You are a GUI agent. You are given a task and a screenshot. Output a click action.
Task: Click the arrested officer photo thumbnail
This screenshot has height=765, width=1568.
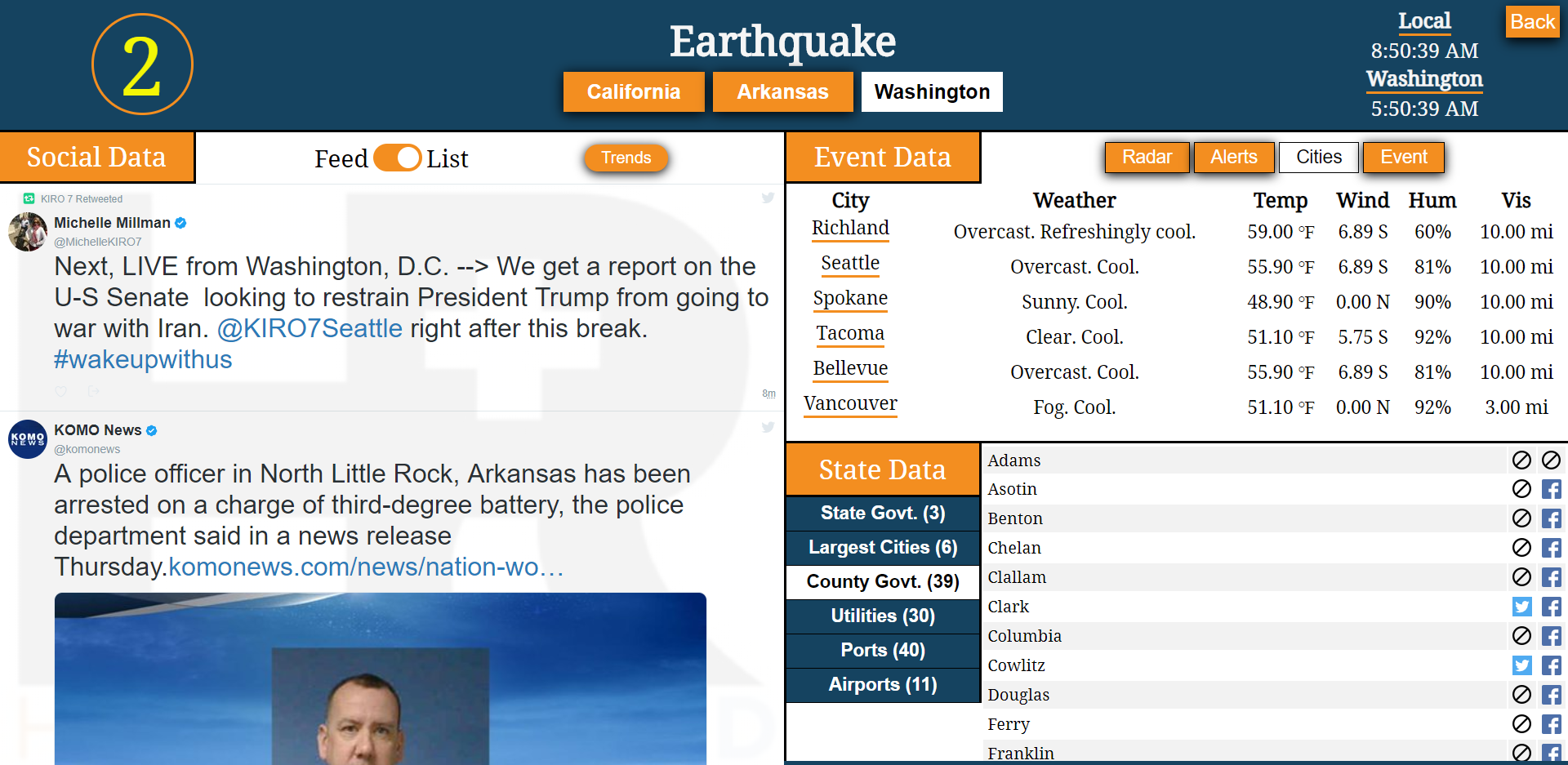(x=381, y=678)
